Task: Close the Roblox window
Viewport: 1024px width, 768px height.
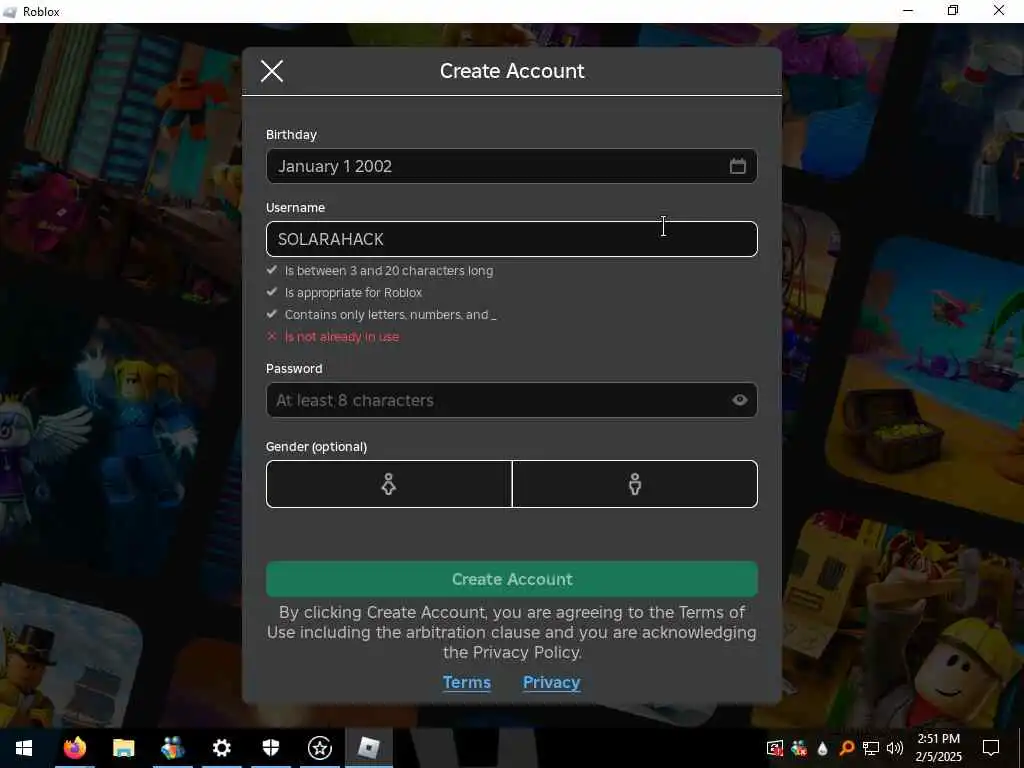Action: point(999,10)
